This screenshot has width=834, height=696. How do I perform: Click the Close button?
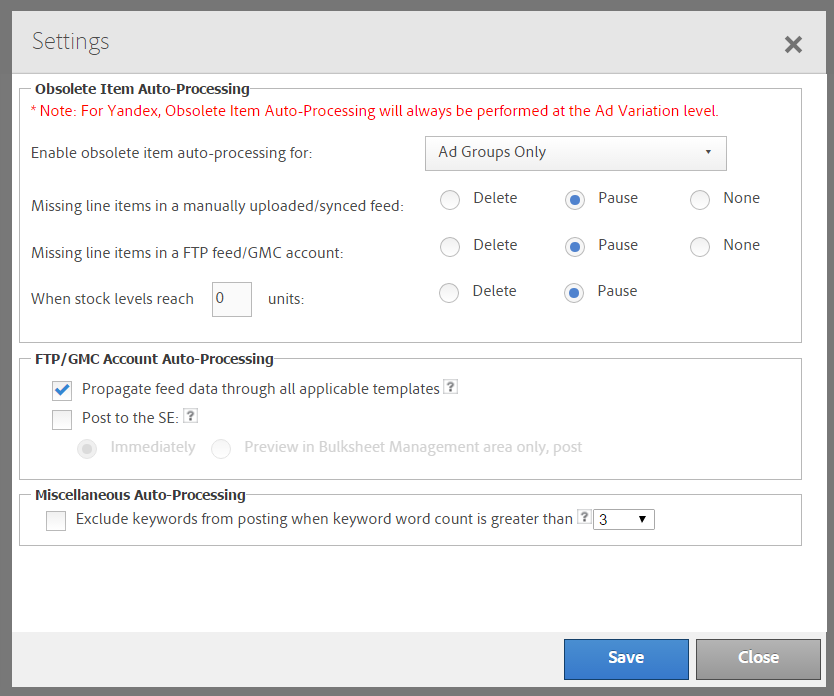pos(758,658)
